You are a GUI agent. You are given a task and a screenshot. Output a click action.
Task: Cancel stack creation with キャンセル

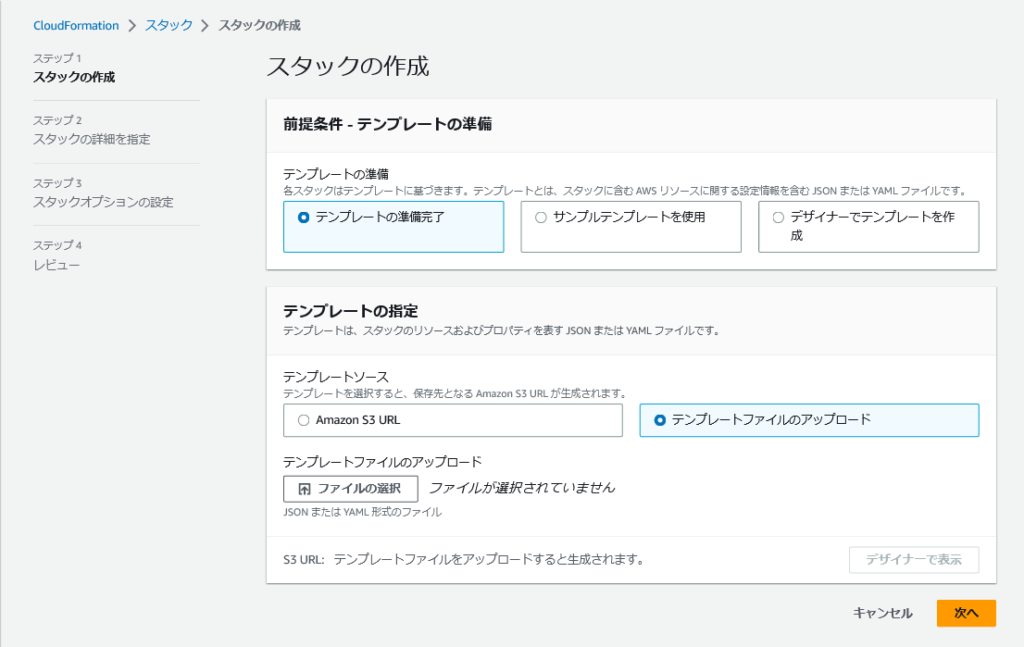coord(884,613)
